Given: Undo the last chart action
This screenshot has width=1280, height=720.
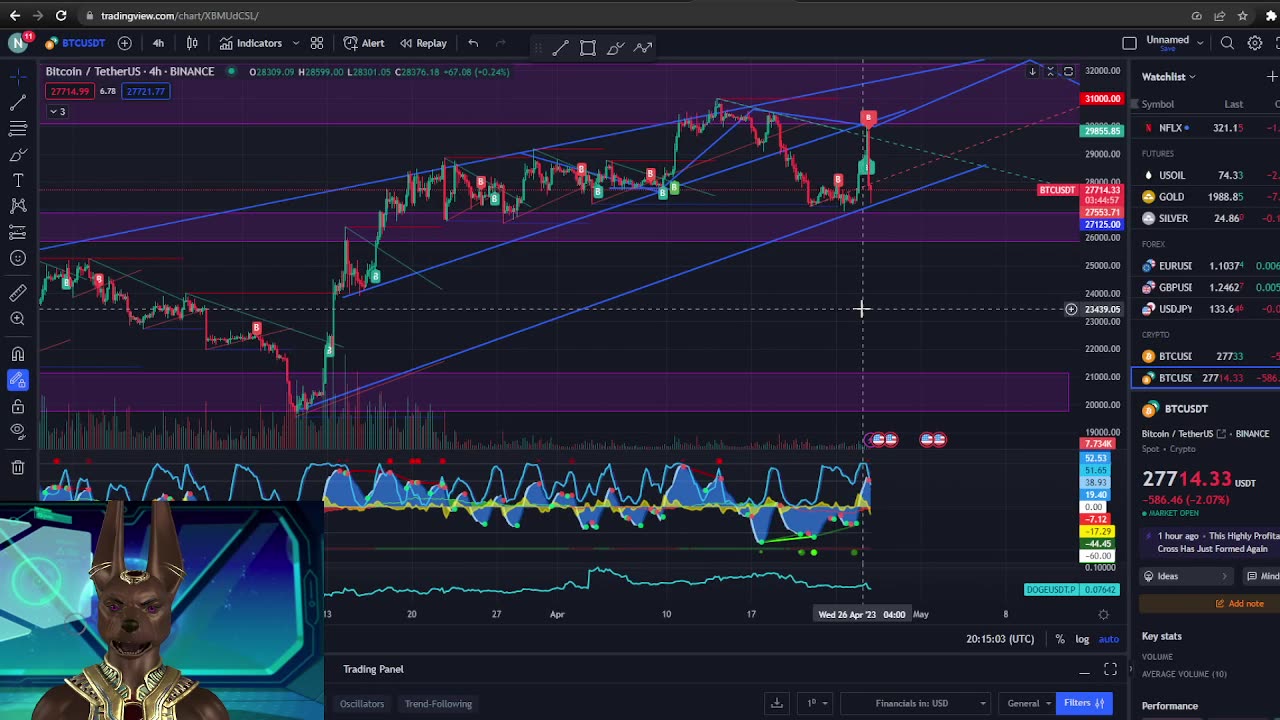Looking at the screenshot, I should pyautogui.click(x=473, y=43).
